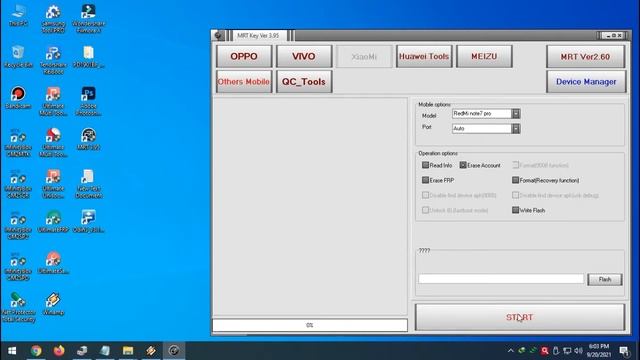
Task: Launch Bandicam from the desktop
Action: click(x=18, y=98)
